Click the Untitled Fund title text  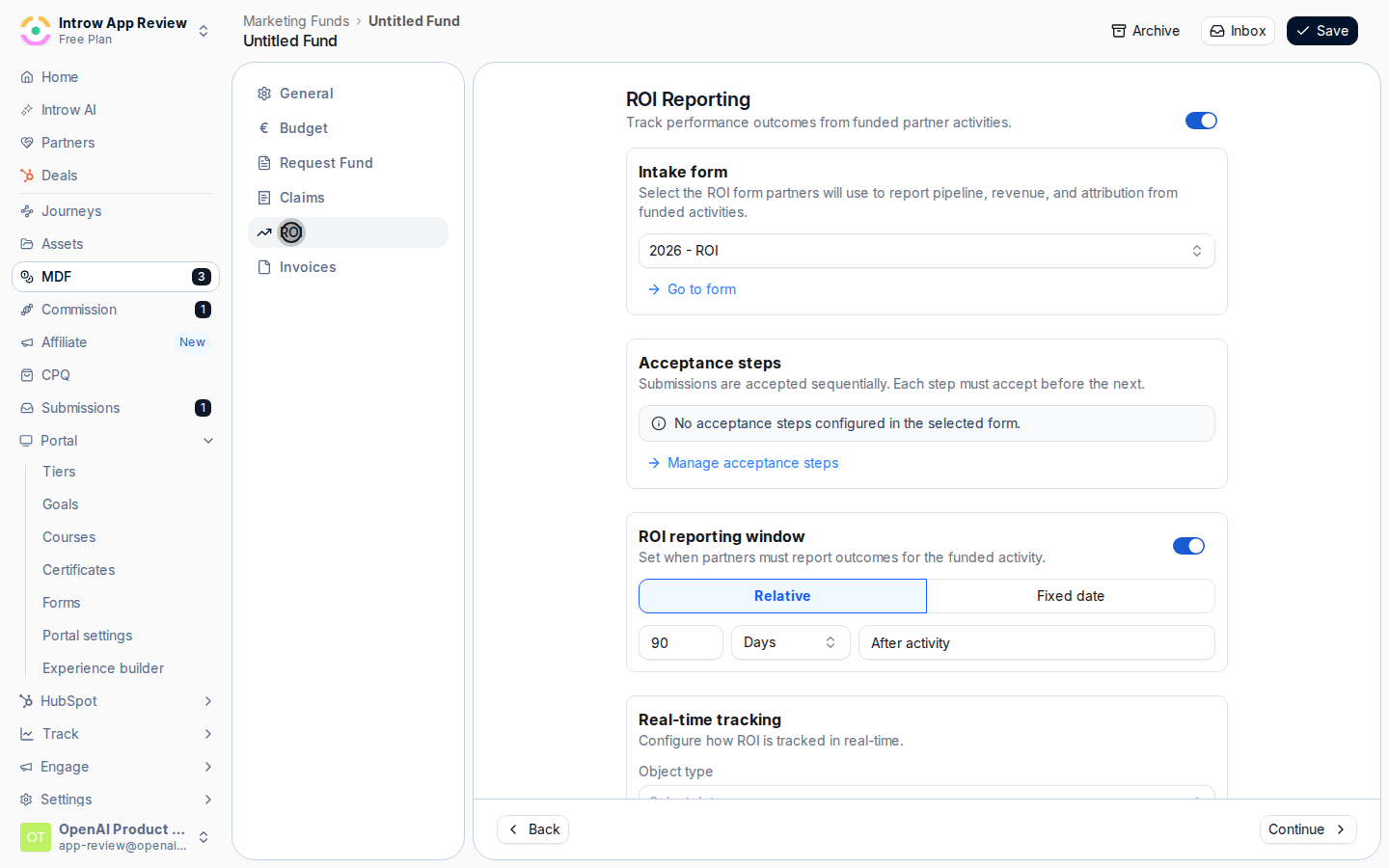(x=290, y=41)
